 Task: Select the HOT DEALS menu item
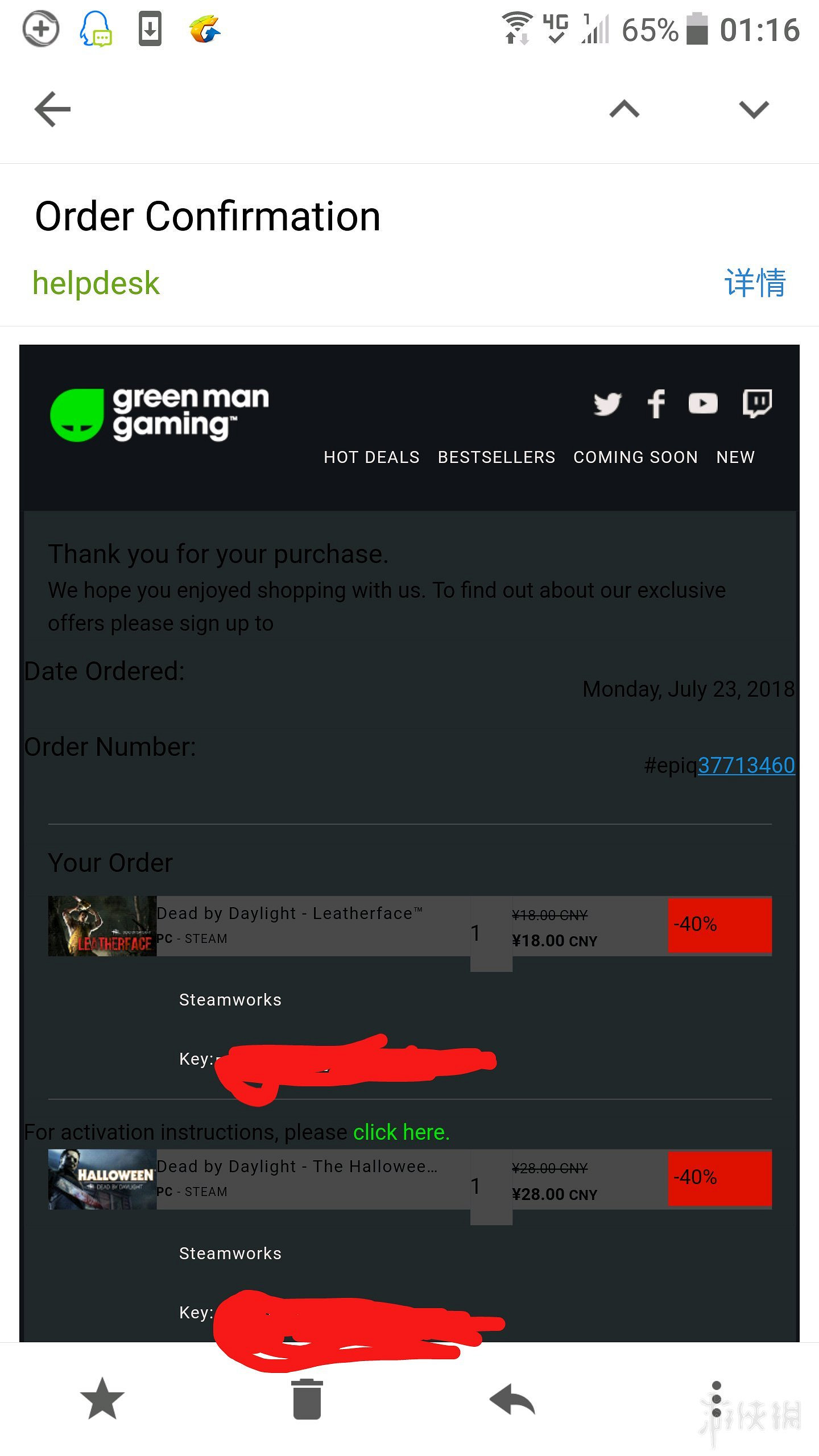pyautogui.click(x=371, y=457)
